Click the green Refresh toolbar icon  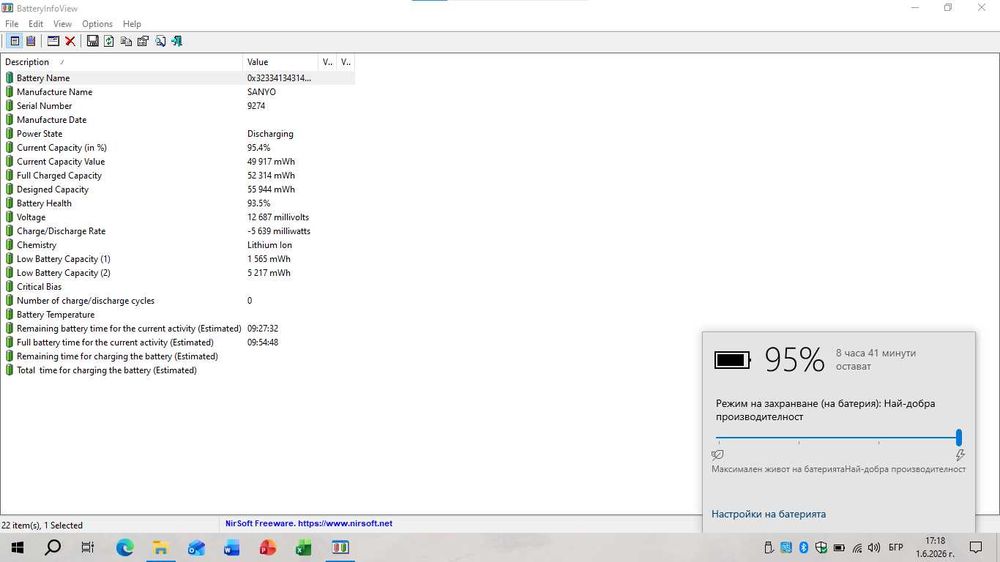click(109, 41)
